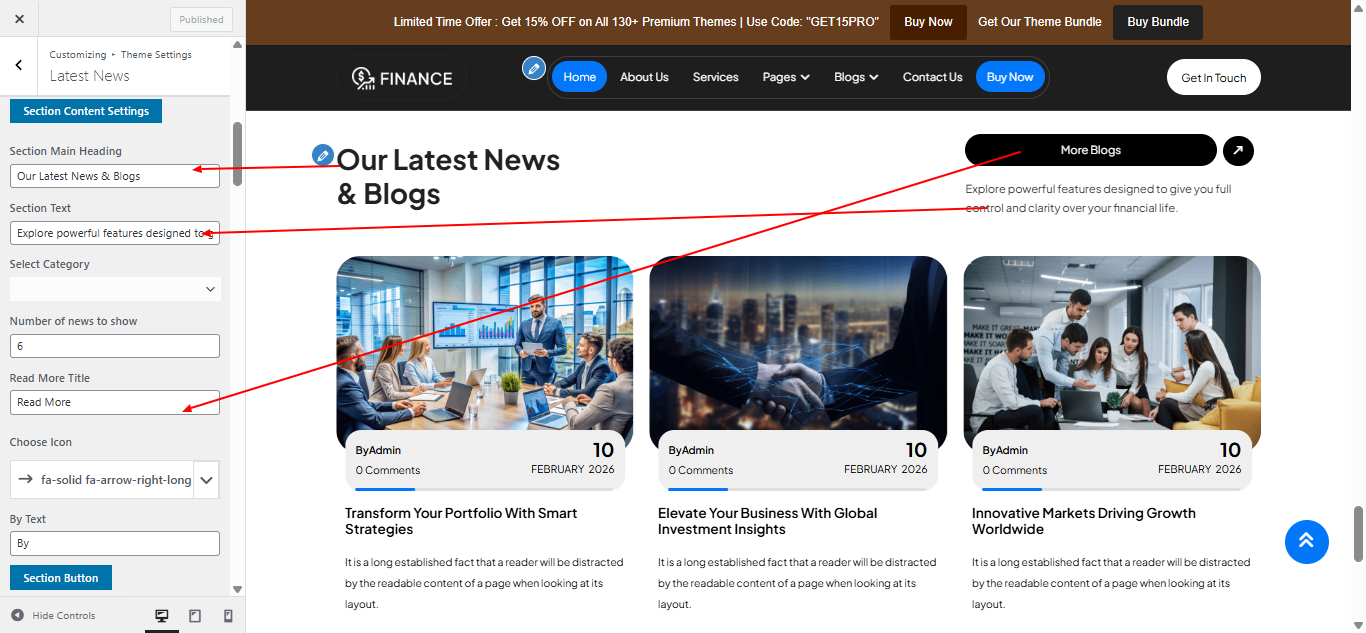Screen dimensions: 1366x633
Task: Open the Select Category dropdown
Action: [114, 289]
